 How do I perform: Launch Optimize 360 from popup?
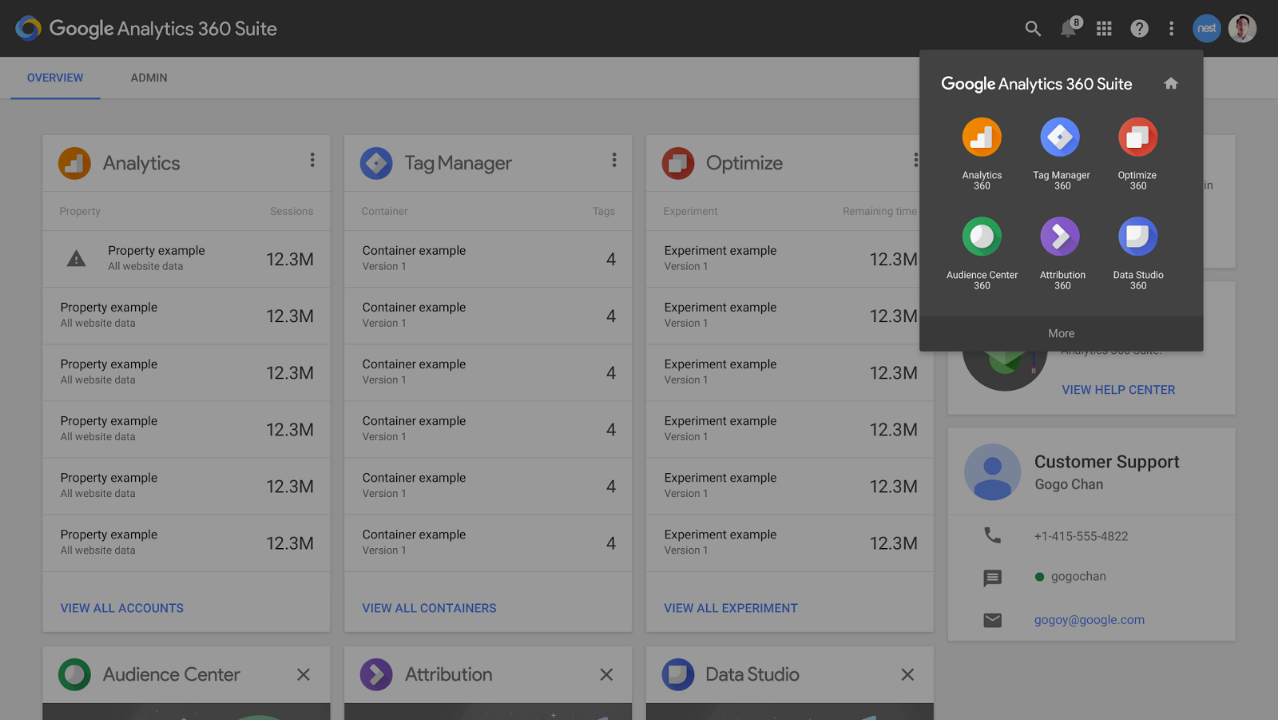pos(1138,153)
